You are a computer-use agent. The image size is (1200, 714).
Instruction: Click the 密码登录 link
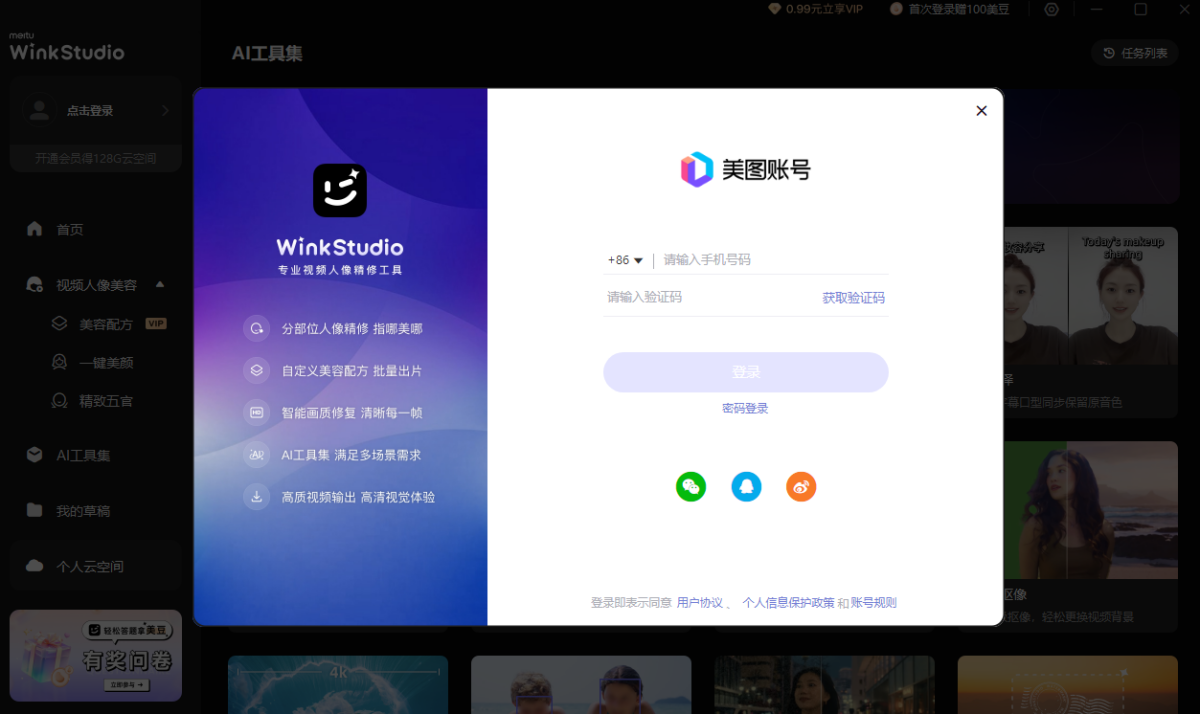point(745,409)
